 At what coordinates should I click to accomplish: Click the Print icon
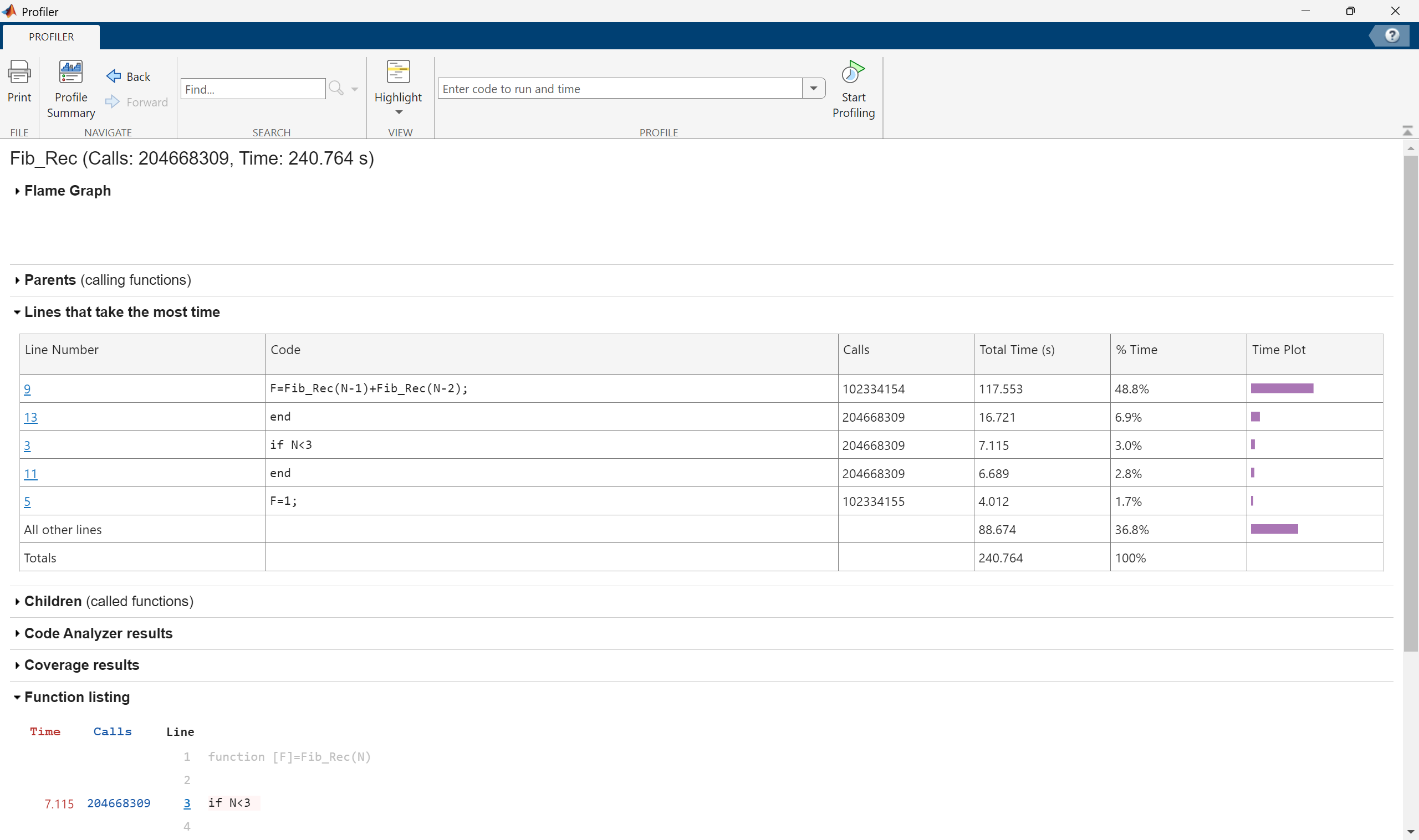click(x=19, y=73)
